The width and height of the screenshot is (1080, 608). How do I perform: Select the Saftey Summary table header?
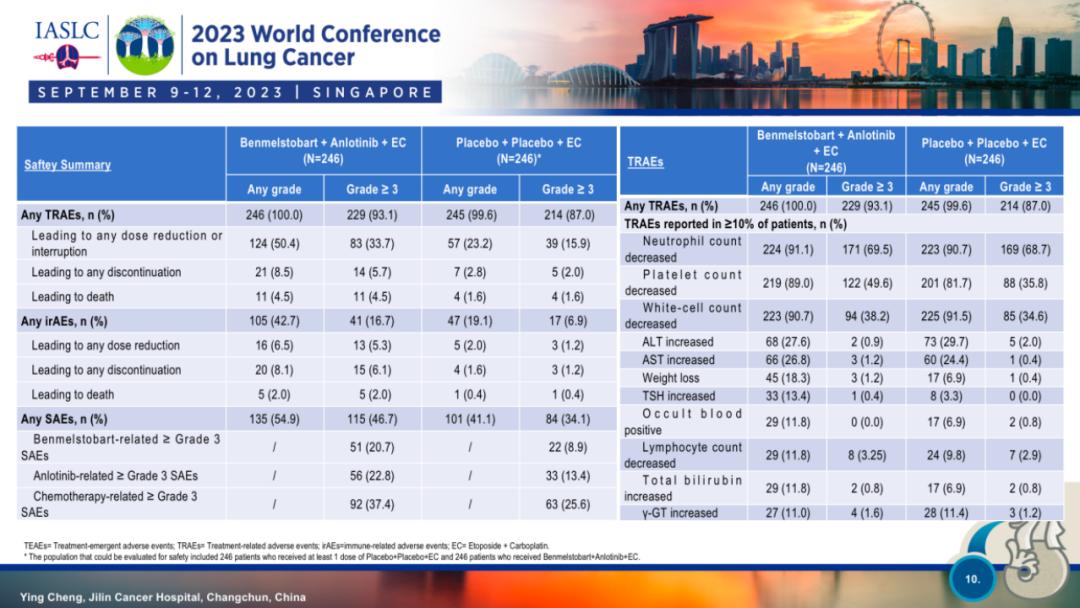67,164
